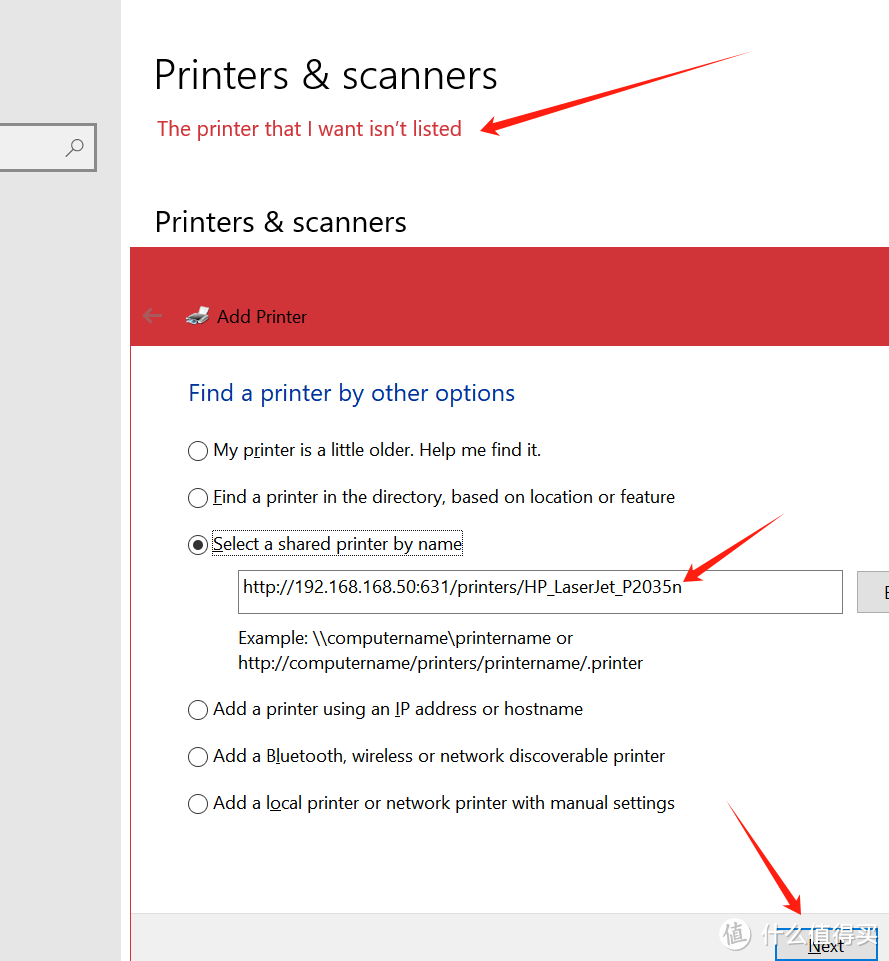This screenshot has width=889, height=961.
Task: Click the smaller 'Printers & scanners' subheading
Action: 280,222
